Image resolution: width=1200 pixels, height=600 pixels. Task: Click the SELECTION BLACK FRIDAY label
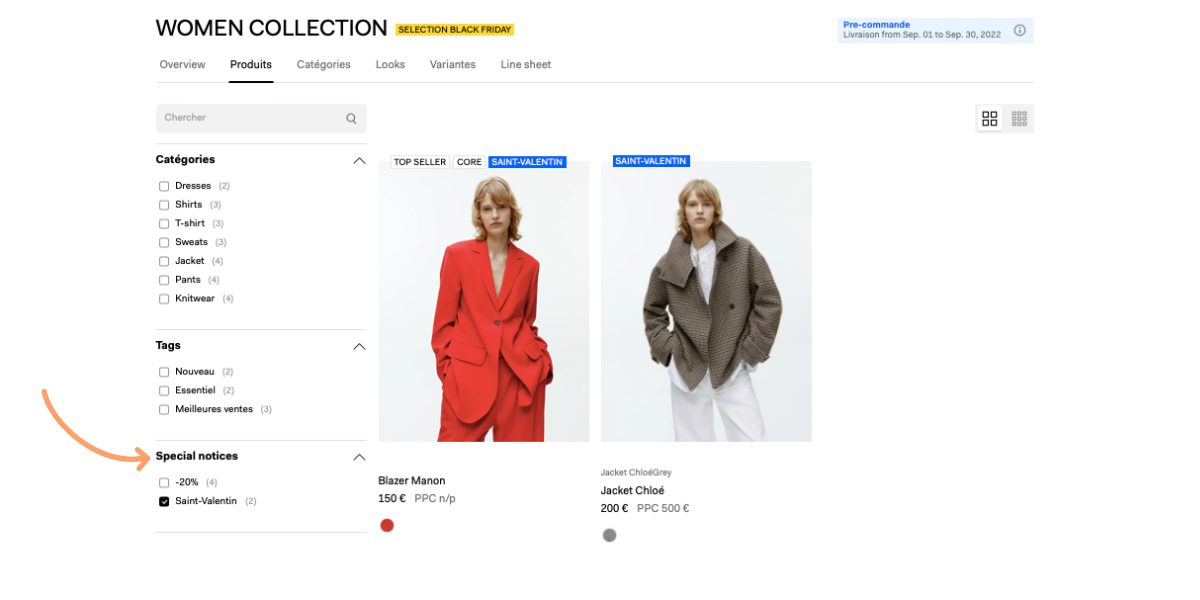(x=455, y=30)
